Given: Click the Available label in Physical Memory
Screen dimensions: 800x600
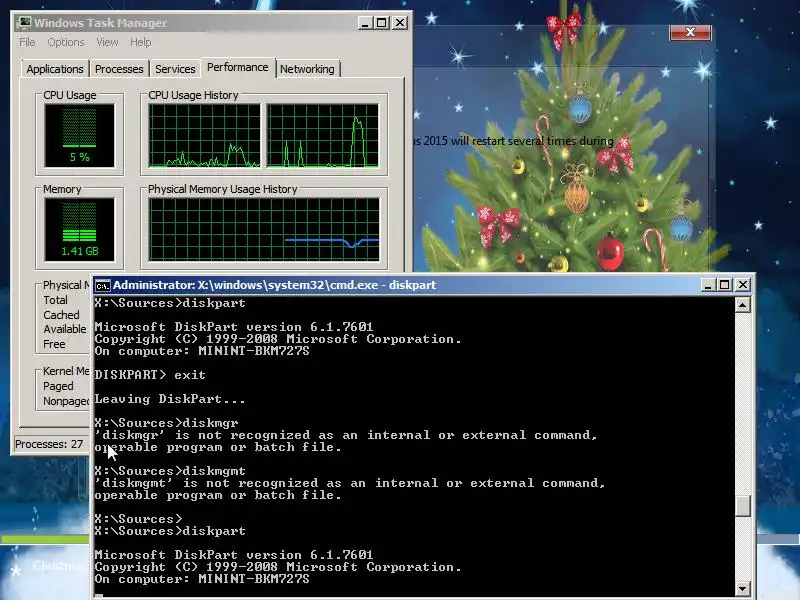Looking at the screenshot, I should click(x=65, y=329).
